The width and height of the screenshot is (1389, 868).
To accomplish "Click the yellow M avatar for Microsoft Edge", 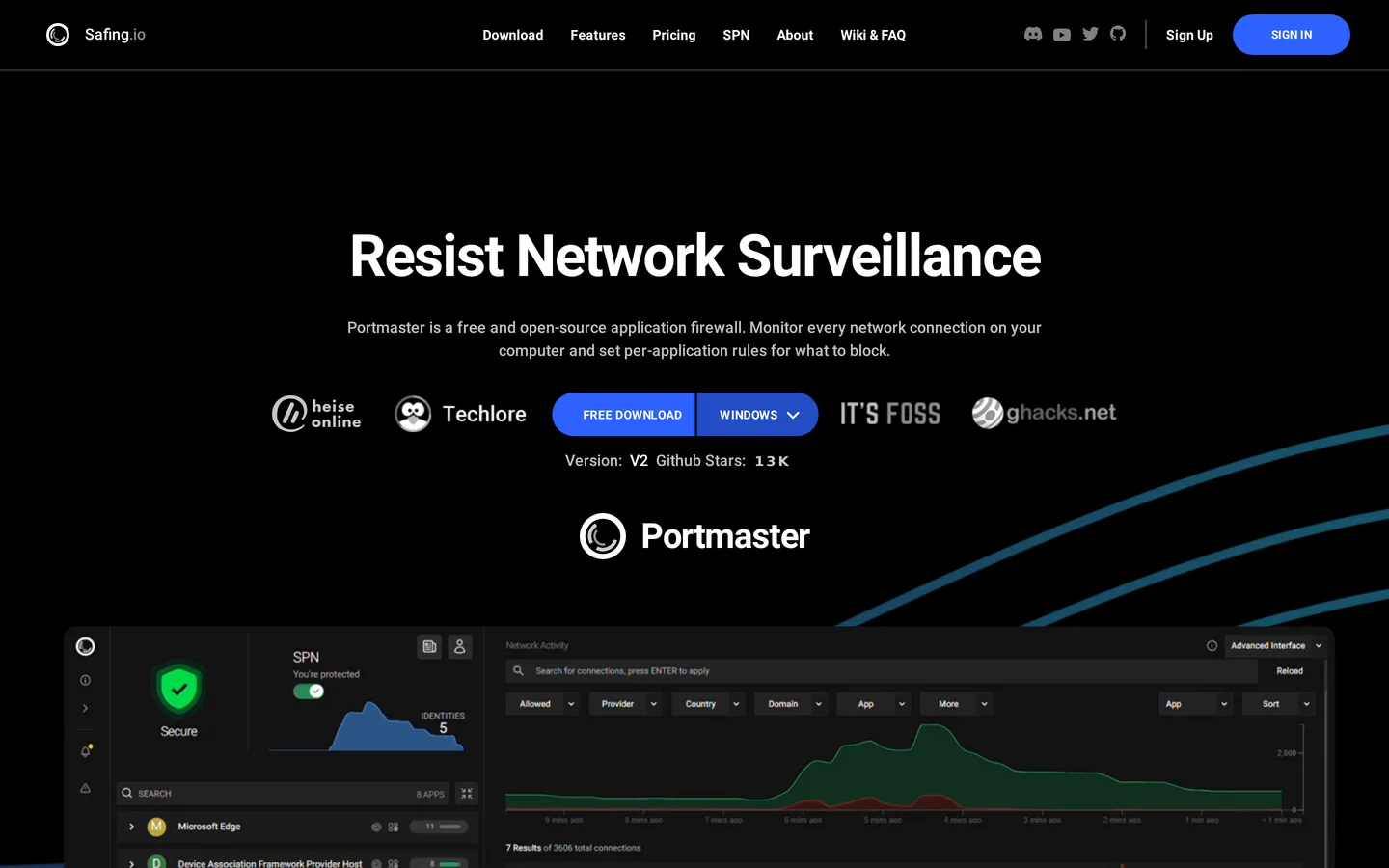I will click(x=156, y=827).
